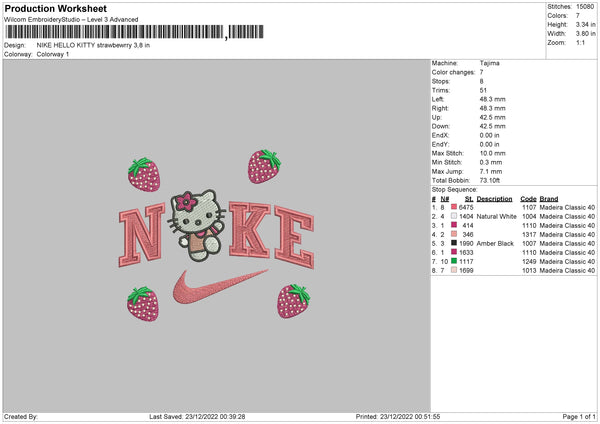600x424 pixels.
Task: Click the 'St.' column header
Action: click(469, 199)
